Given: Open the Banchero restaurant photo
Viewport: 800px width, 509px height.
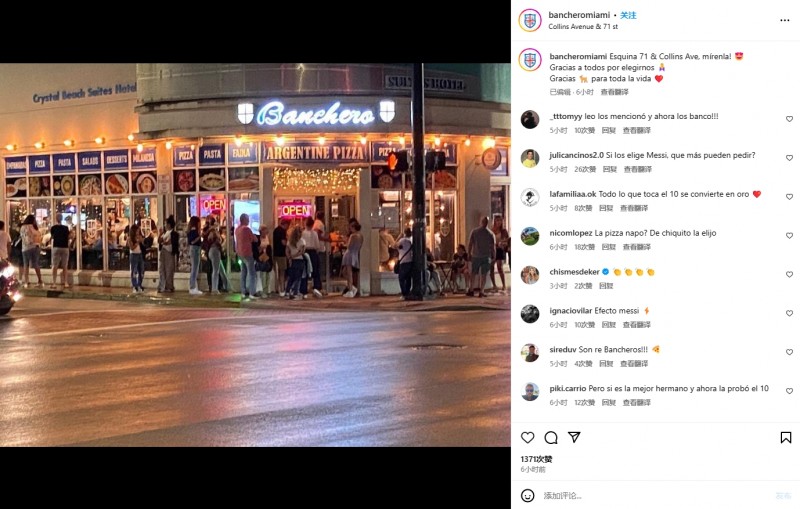Looking at the screenshot, I should coord(255,254).
